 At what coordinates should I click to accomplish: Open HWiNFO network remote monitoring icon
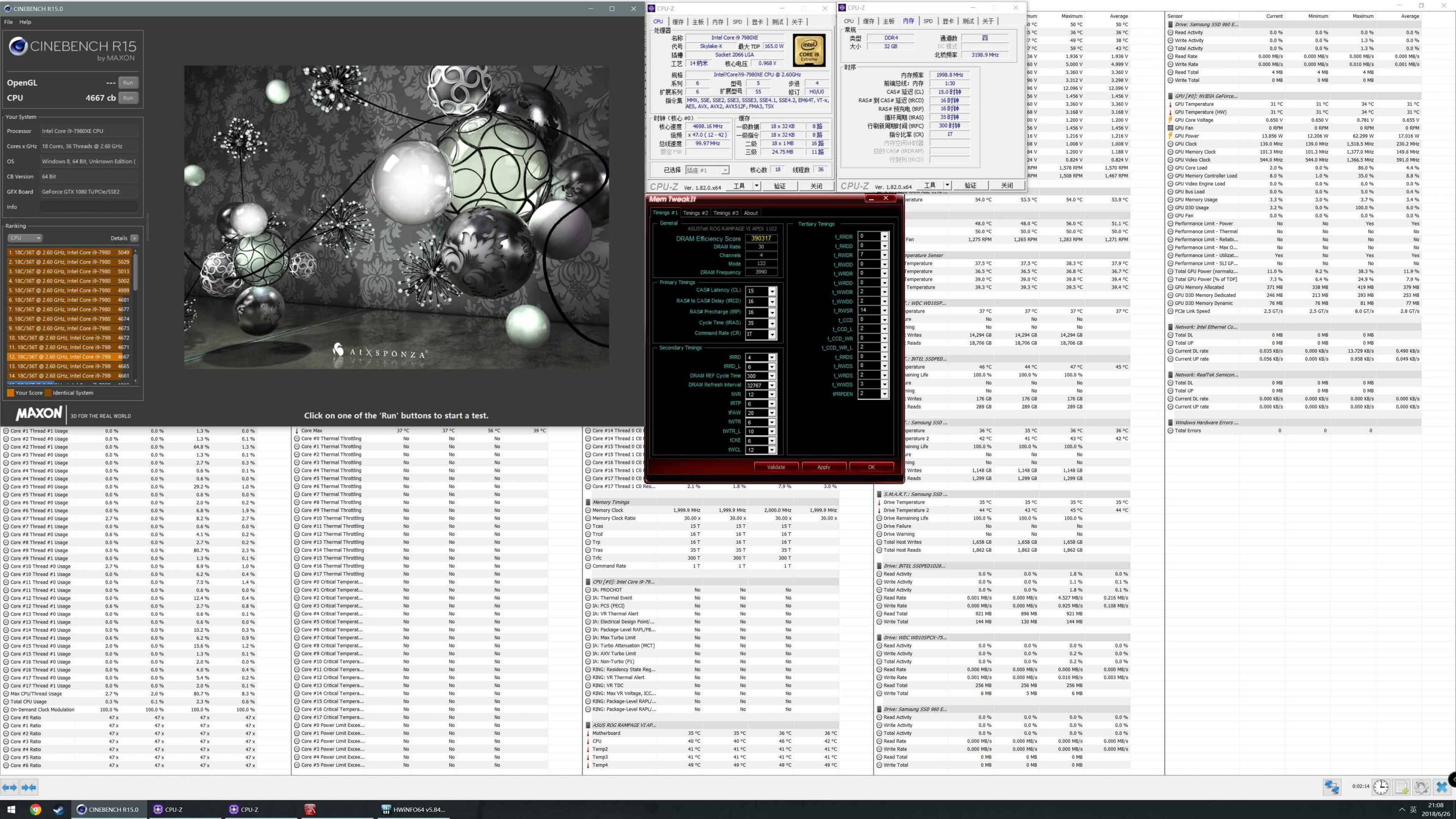(1332, 787)
